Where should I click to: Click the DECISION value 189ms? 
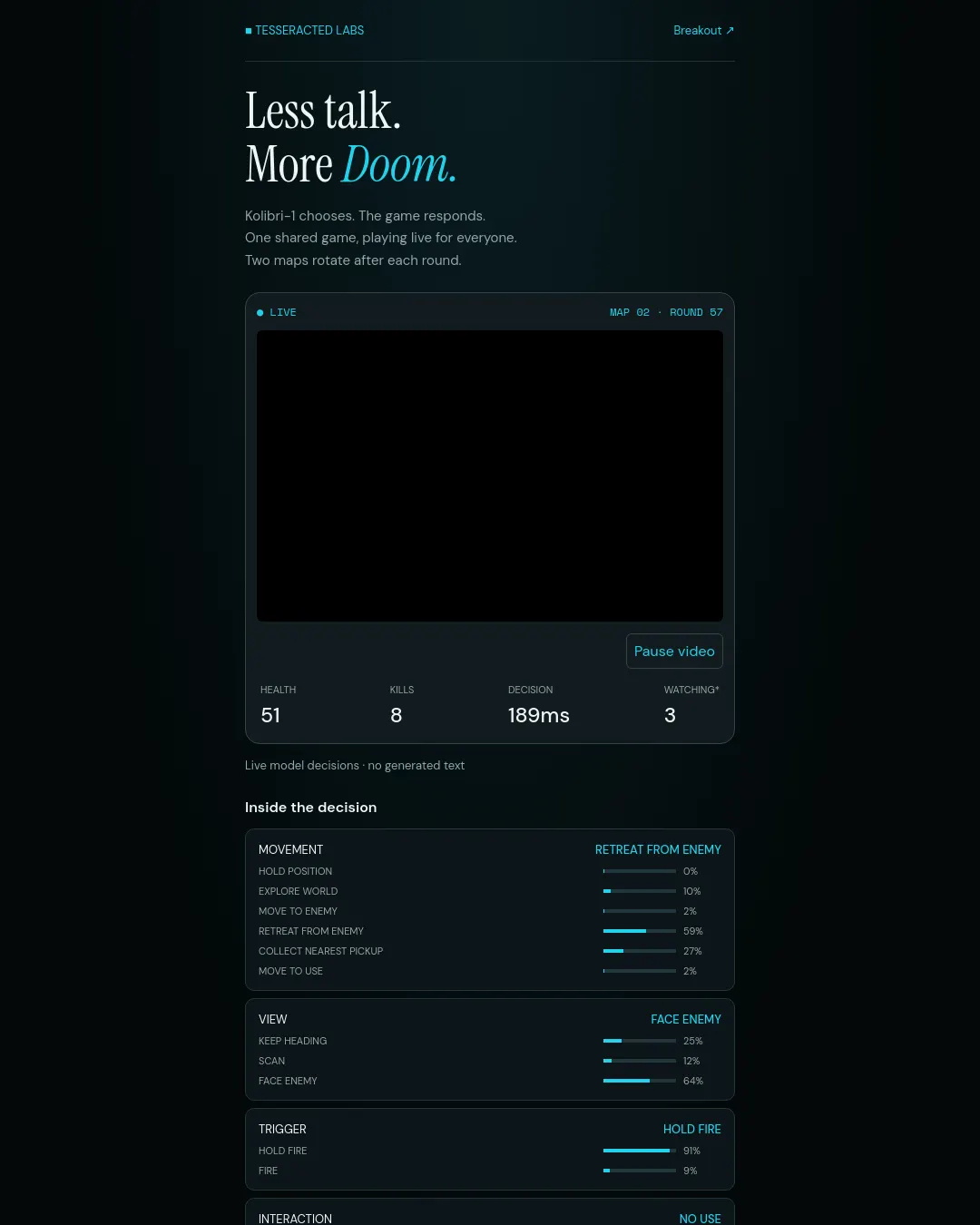(539, 715)
